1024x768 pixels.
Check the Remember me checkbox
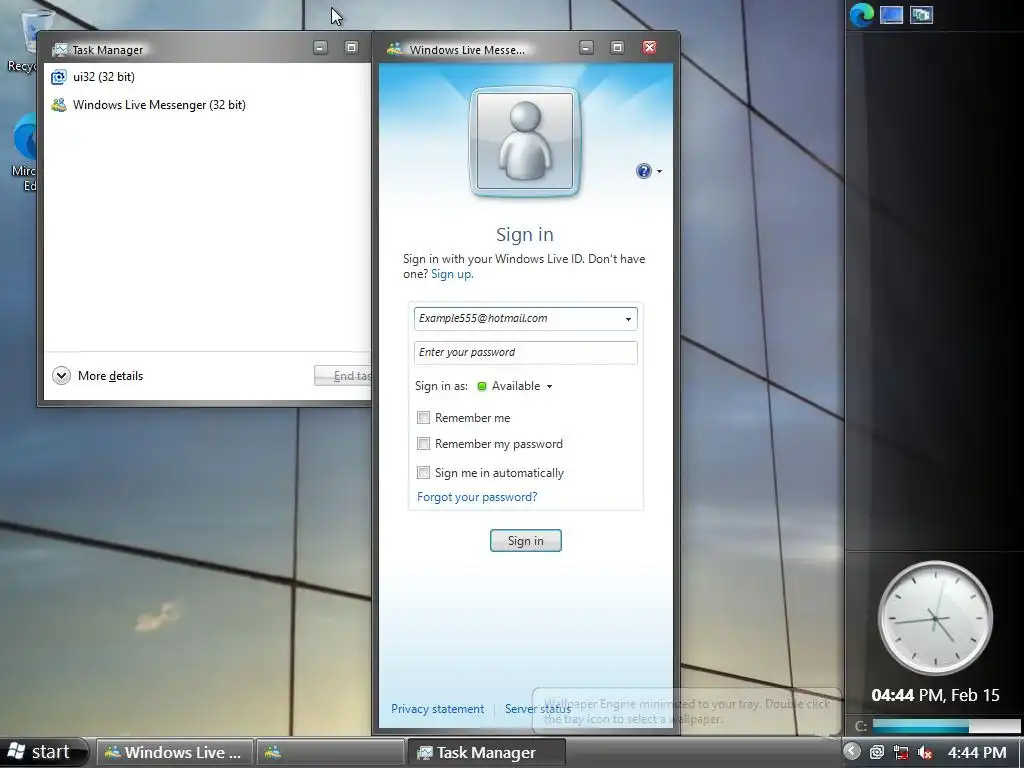(423, 417)
